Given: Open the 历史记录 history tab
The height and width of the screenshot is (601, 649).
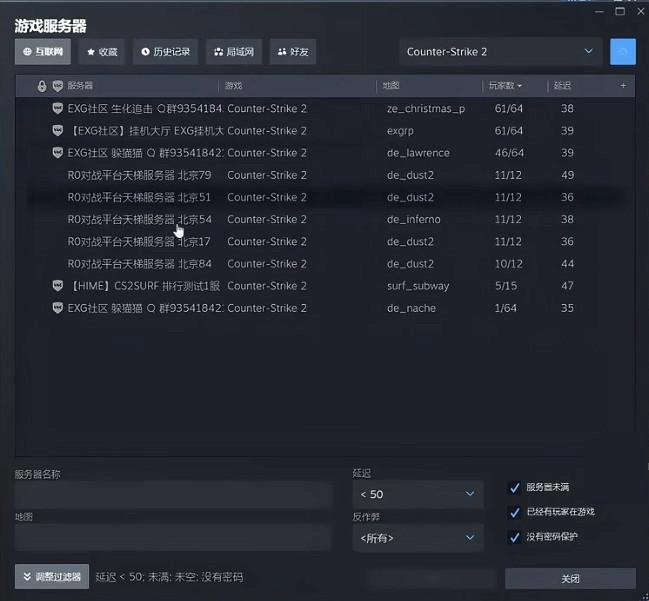Looking at the screenshot, I should (x=165, y=52).
